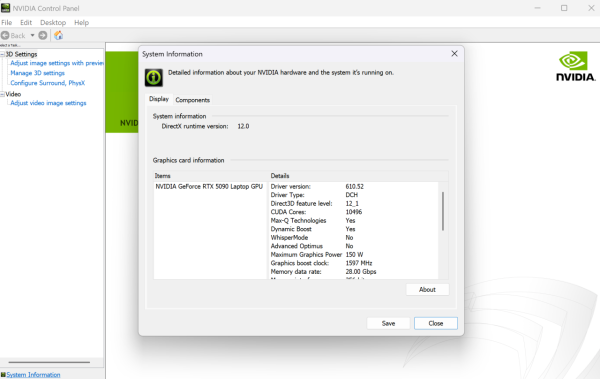The image size is (600, 379).
Task: Click the graphics card details scrollbar
Action: tap(443, 211)
